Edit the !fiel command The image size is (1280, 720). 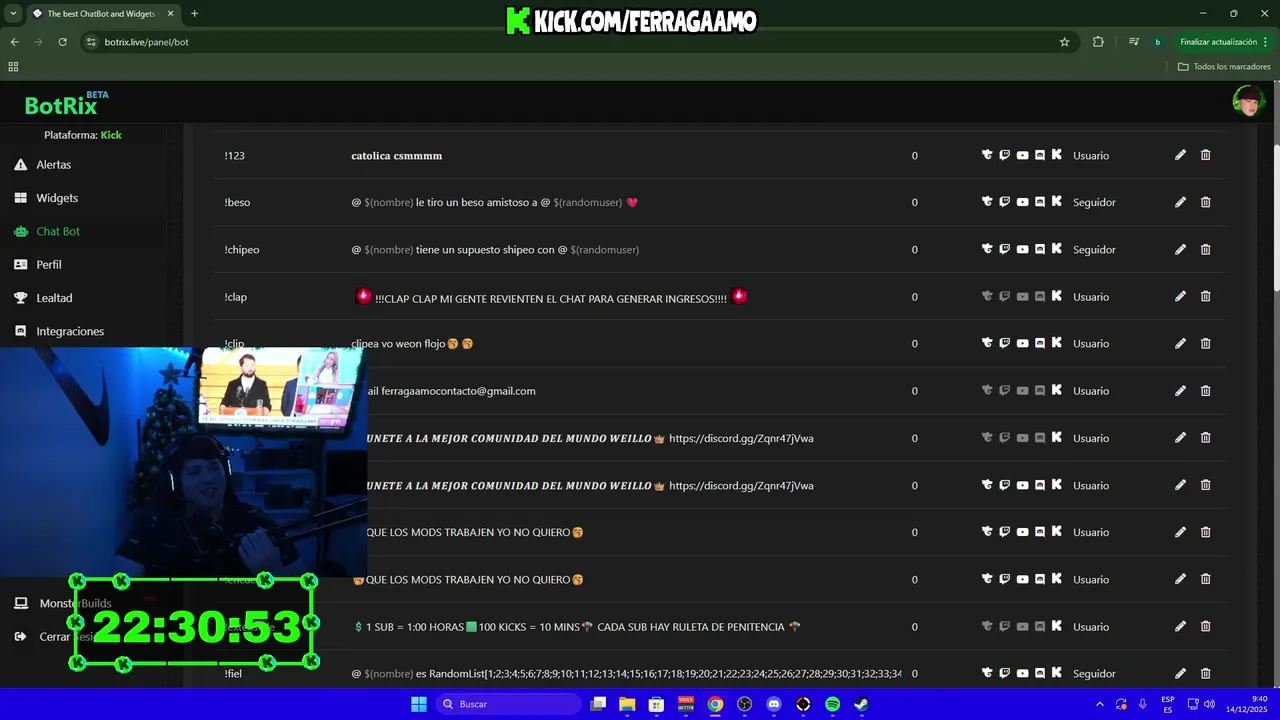[x=1180, y=673]
